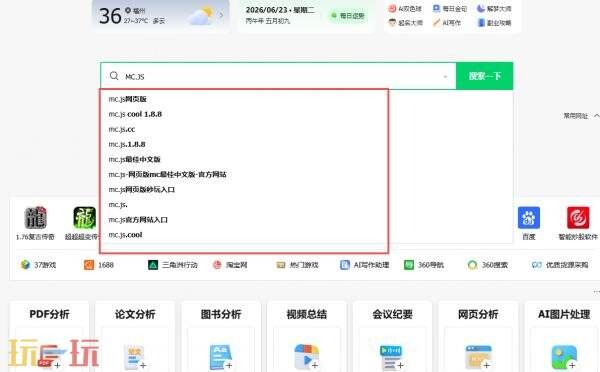The width and height of the screenshot is (600, 372).
Task: Open the 解梦大师 shortcut icon
Action: [x=481, y=8]
